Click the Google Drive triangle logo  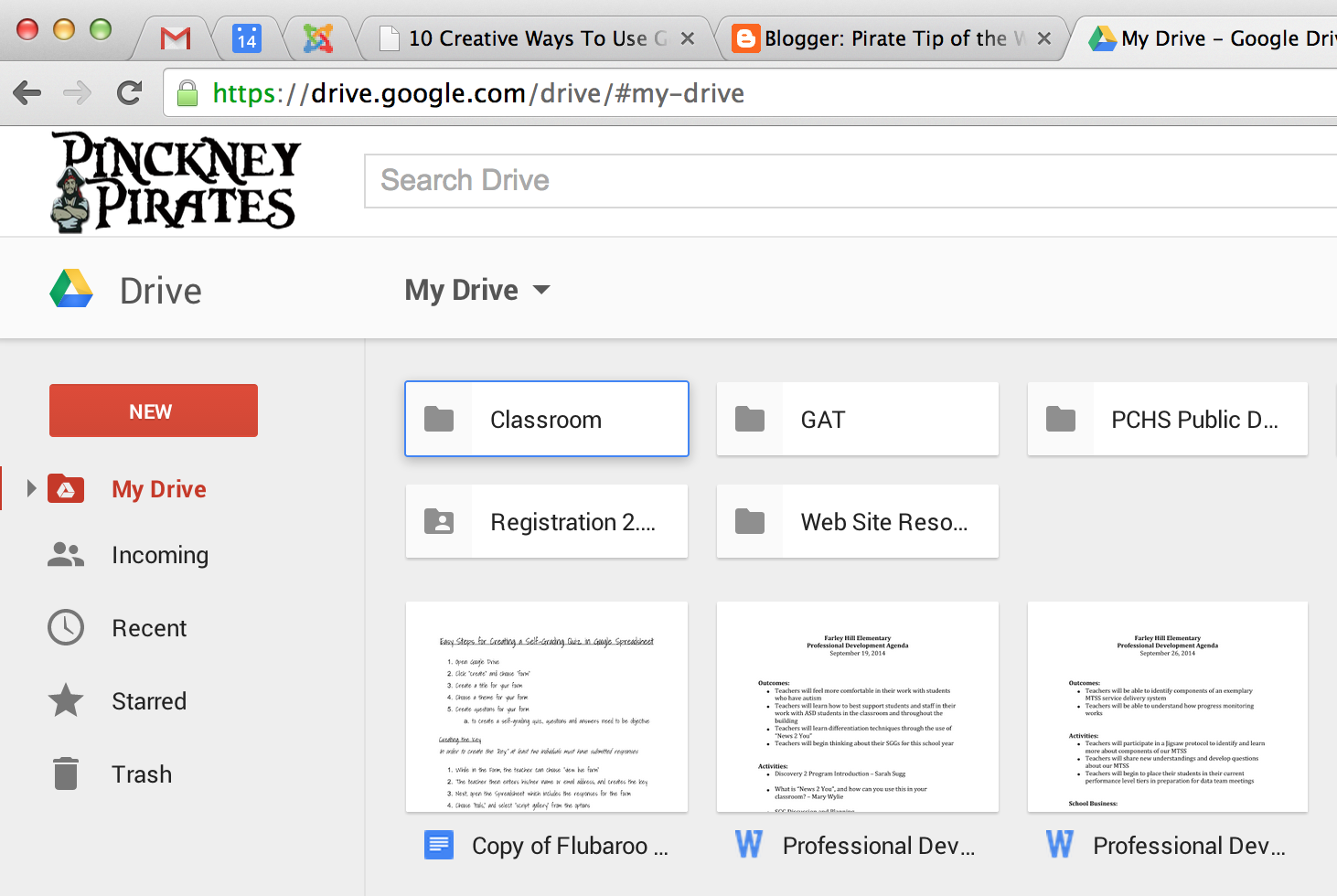coord(71,289)
